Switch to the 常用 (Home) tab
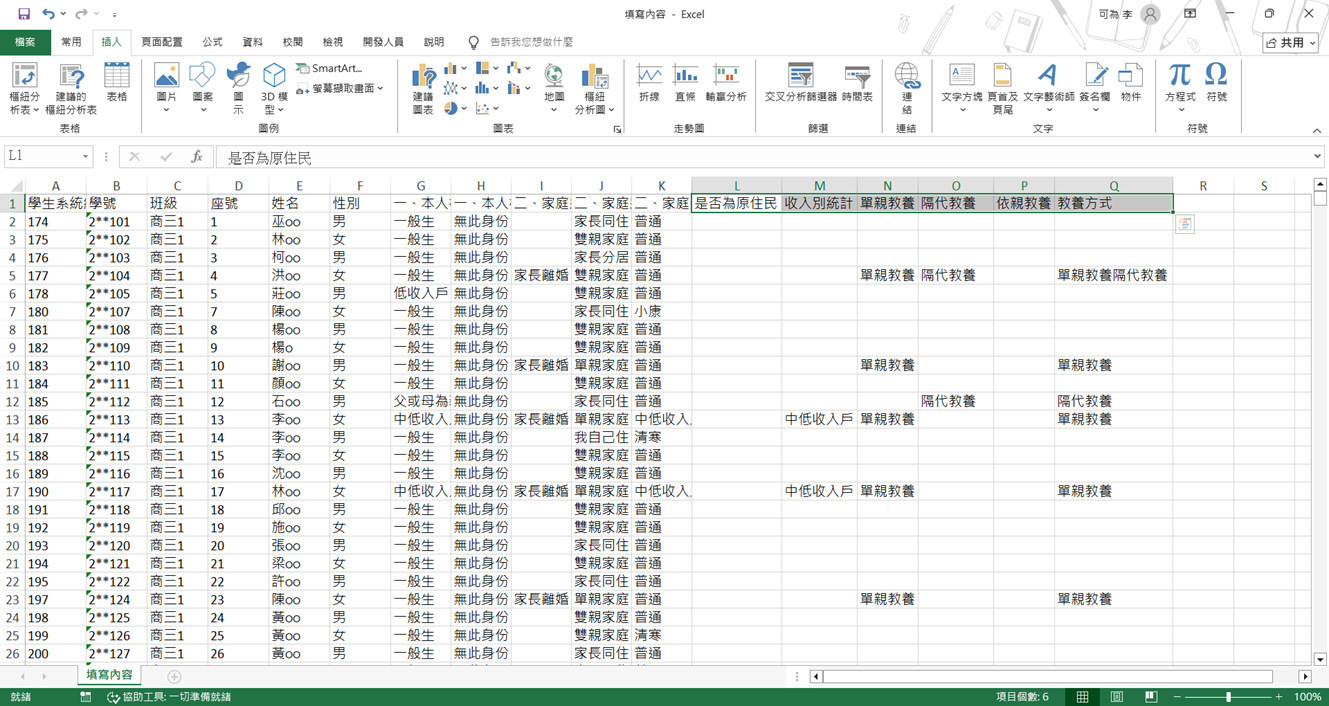The width and height of the screenshot is (1329, 706). coord(71,42)
